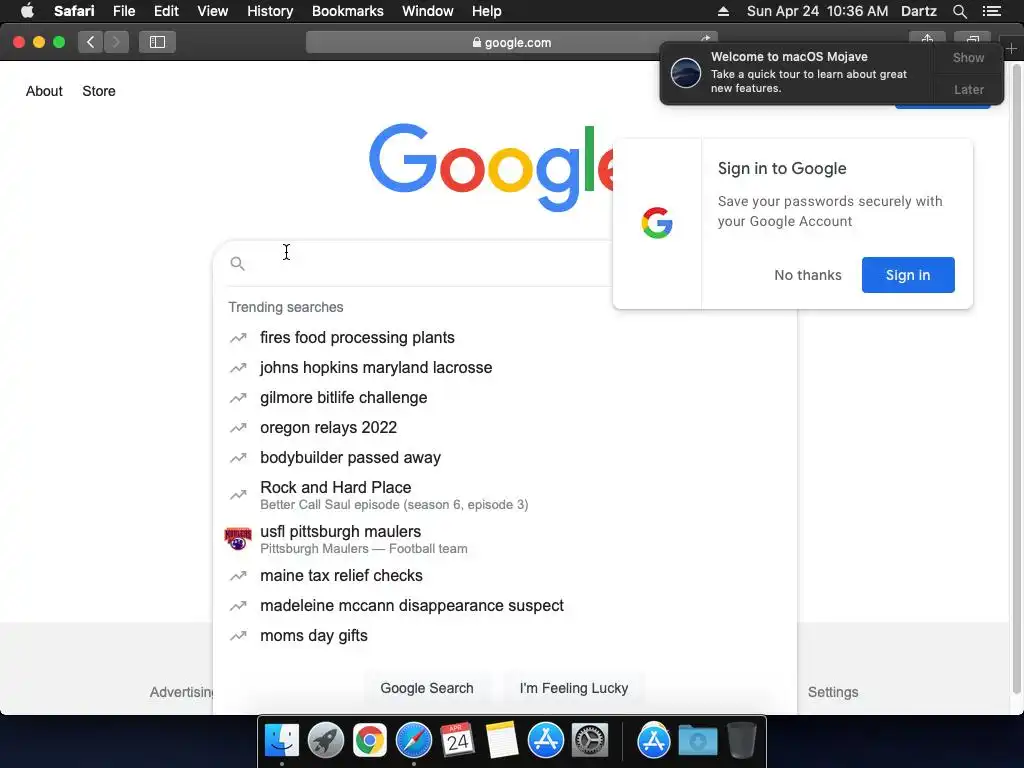Click the magnifier icon in search box
1024x768 pixels.
238,263
